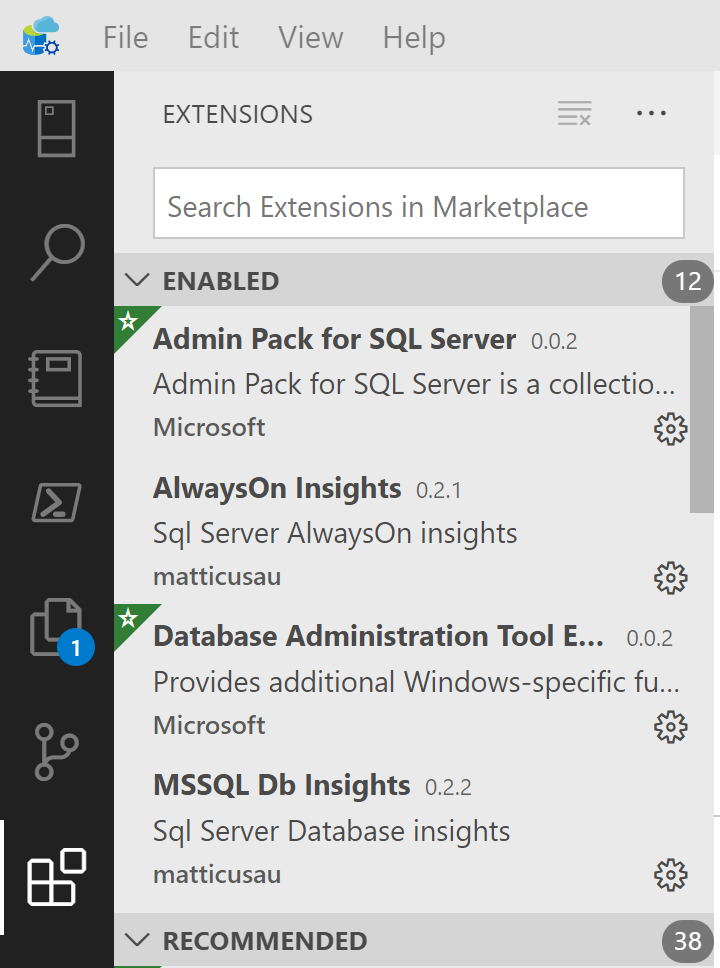Viewport: 720px width, 968px height.
Task: Open the Extensions panel more actions ellipsis
Action: point(651,114)
